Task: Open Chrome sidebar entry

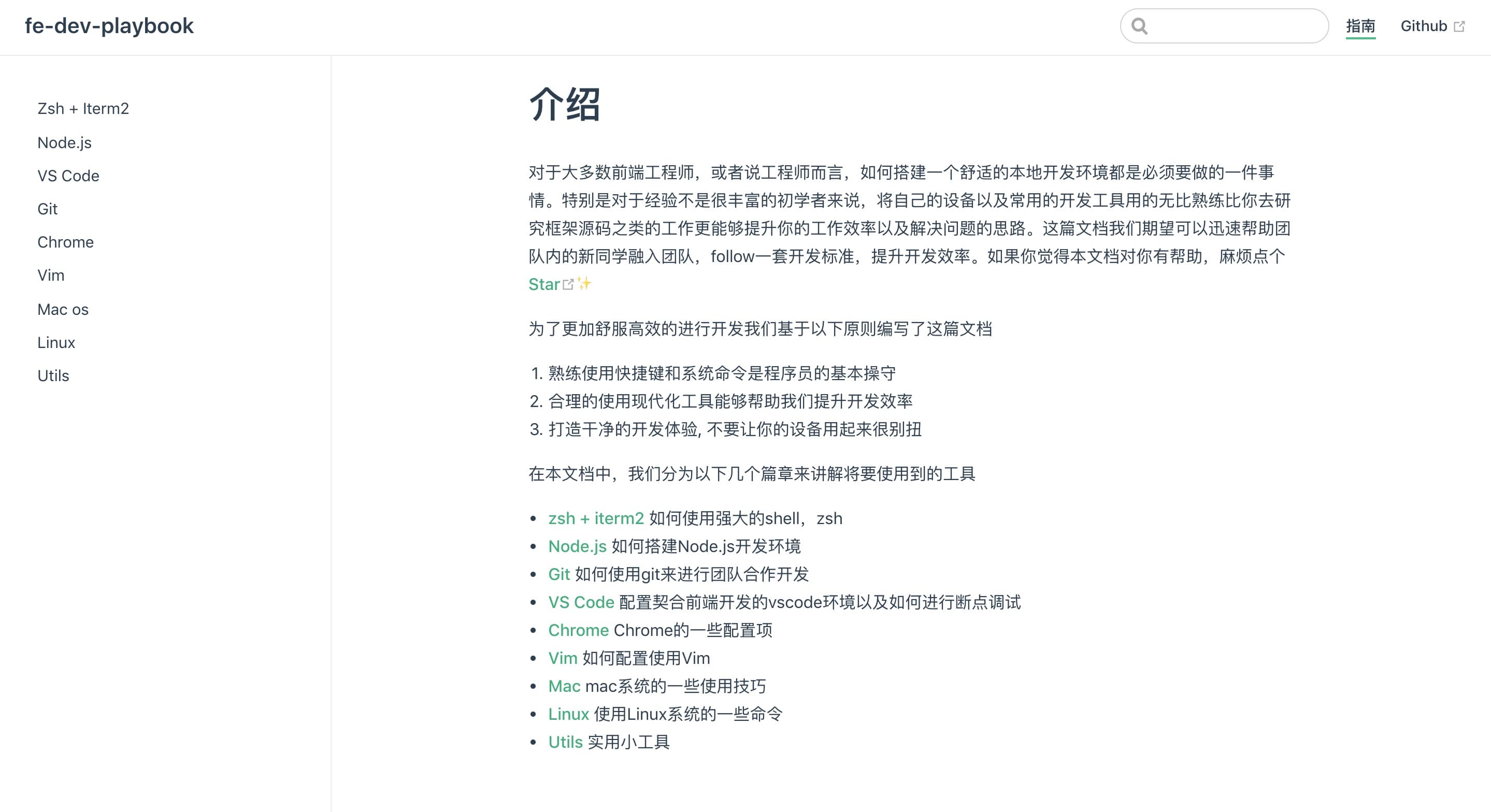Action: pyautogui.click(x=65, y=242)
